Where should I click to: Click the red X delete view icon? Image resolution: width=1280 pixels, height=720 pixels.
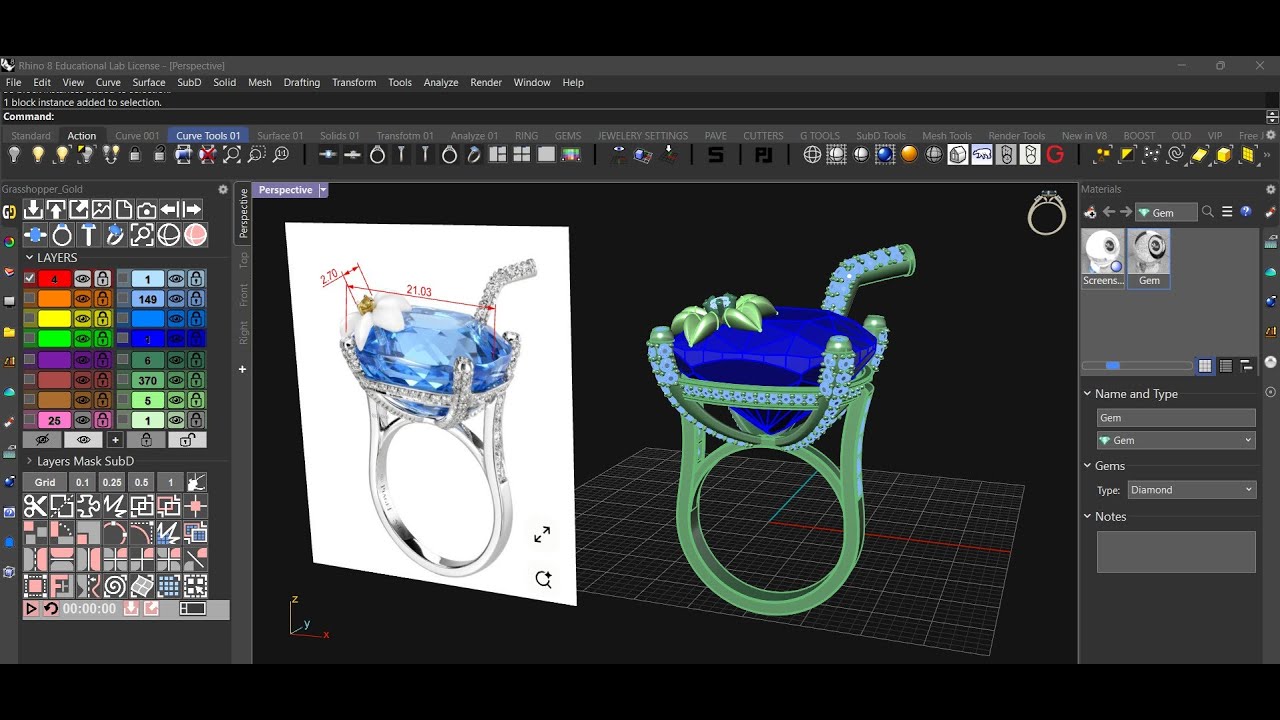click(207, 155)
